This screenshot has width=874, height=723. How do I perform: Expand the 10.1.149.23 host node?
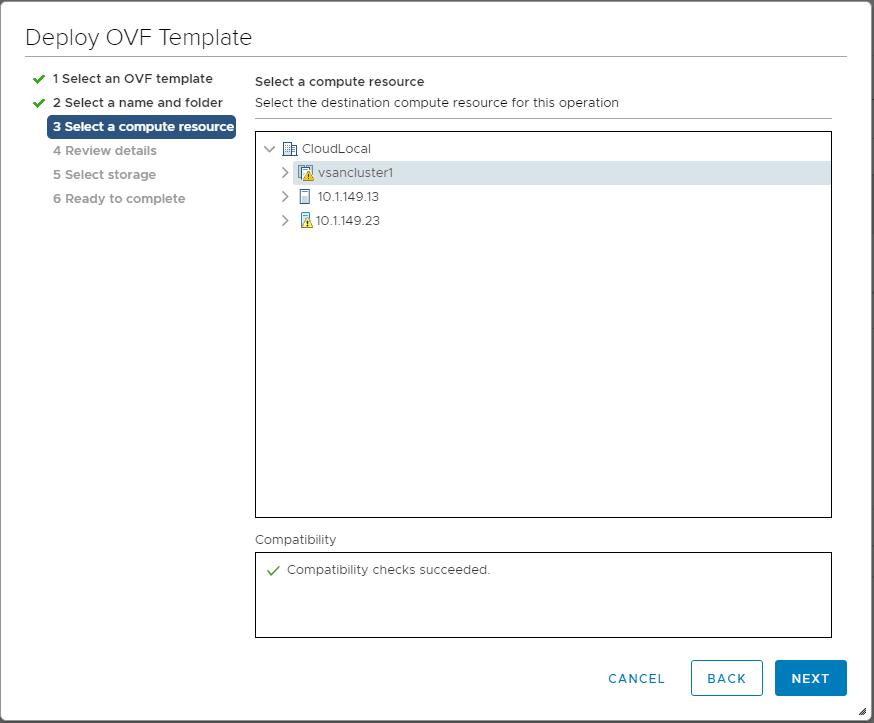(285, 221)
